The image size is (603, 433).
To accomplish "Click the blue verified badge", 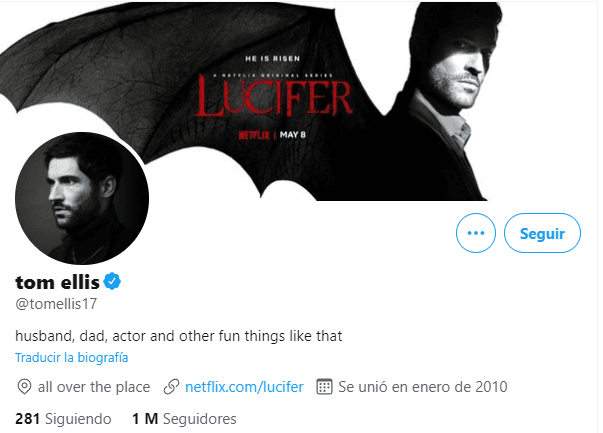I will coord(113,283).
